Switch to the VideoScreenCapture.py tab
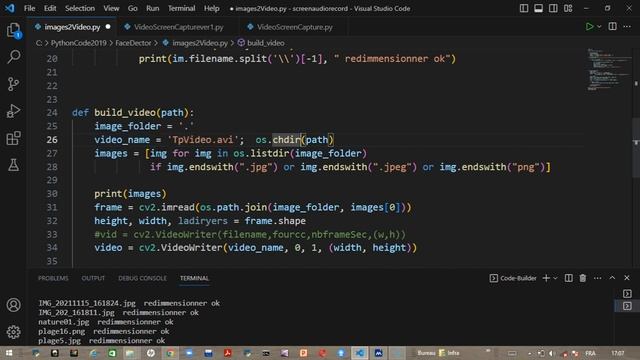Screen dimensions: 640x360 click(294, 27)
